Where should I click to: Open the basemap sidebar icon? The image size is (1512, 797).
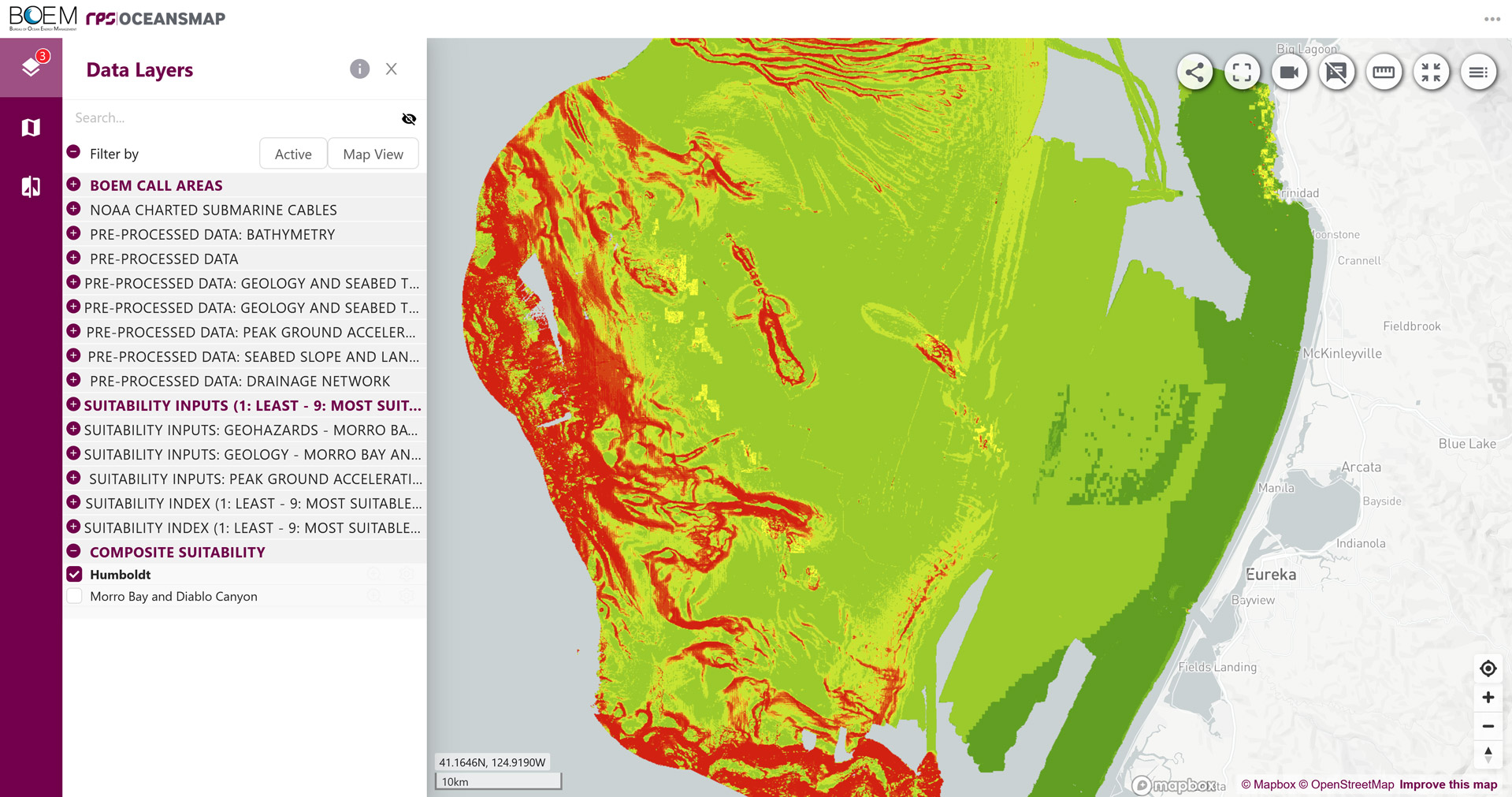(31, 128)
